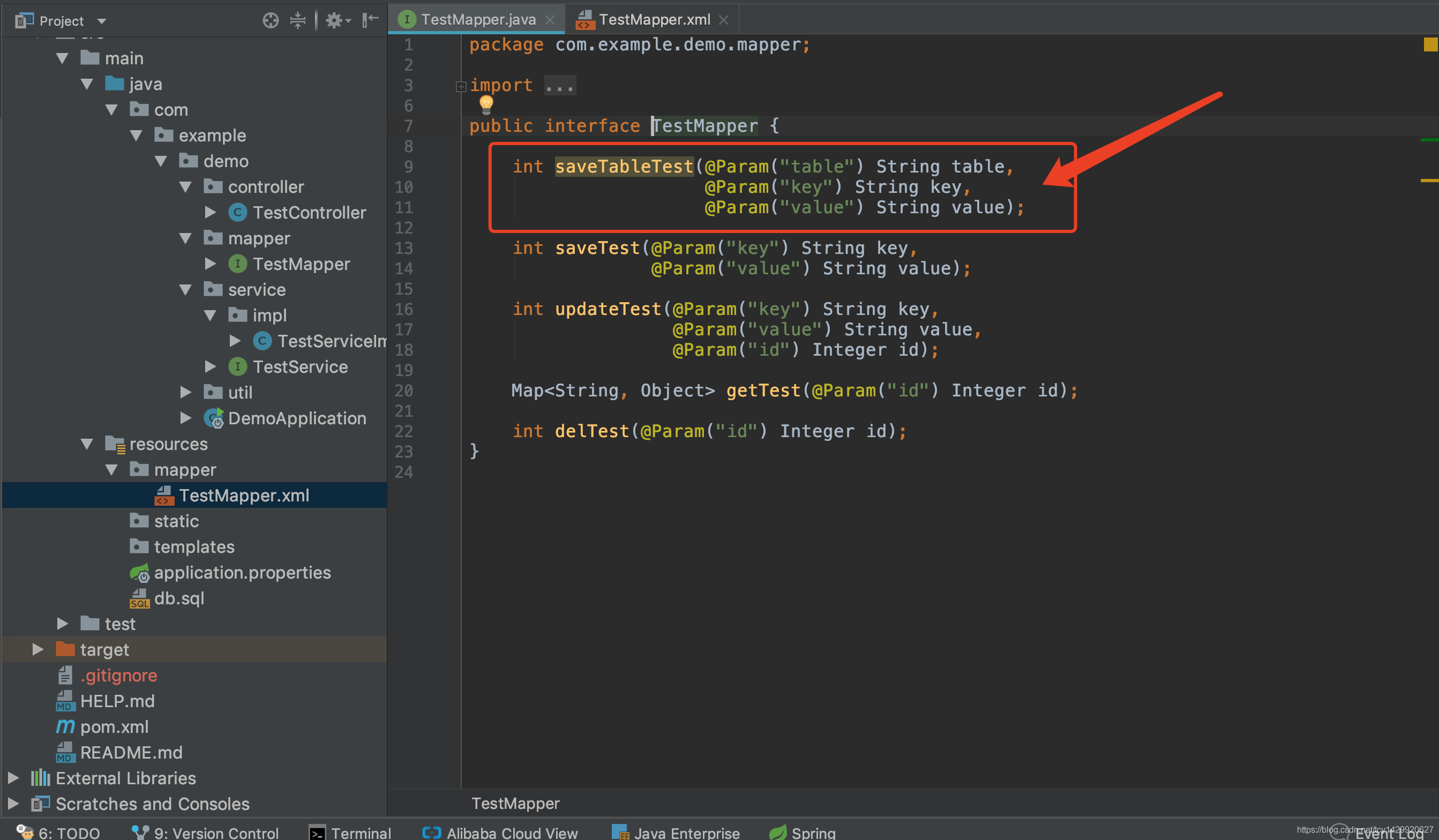Expand the folded import block

point(461,86)
